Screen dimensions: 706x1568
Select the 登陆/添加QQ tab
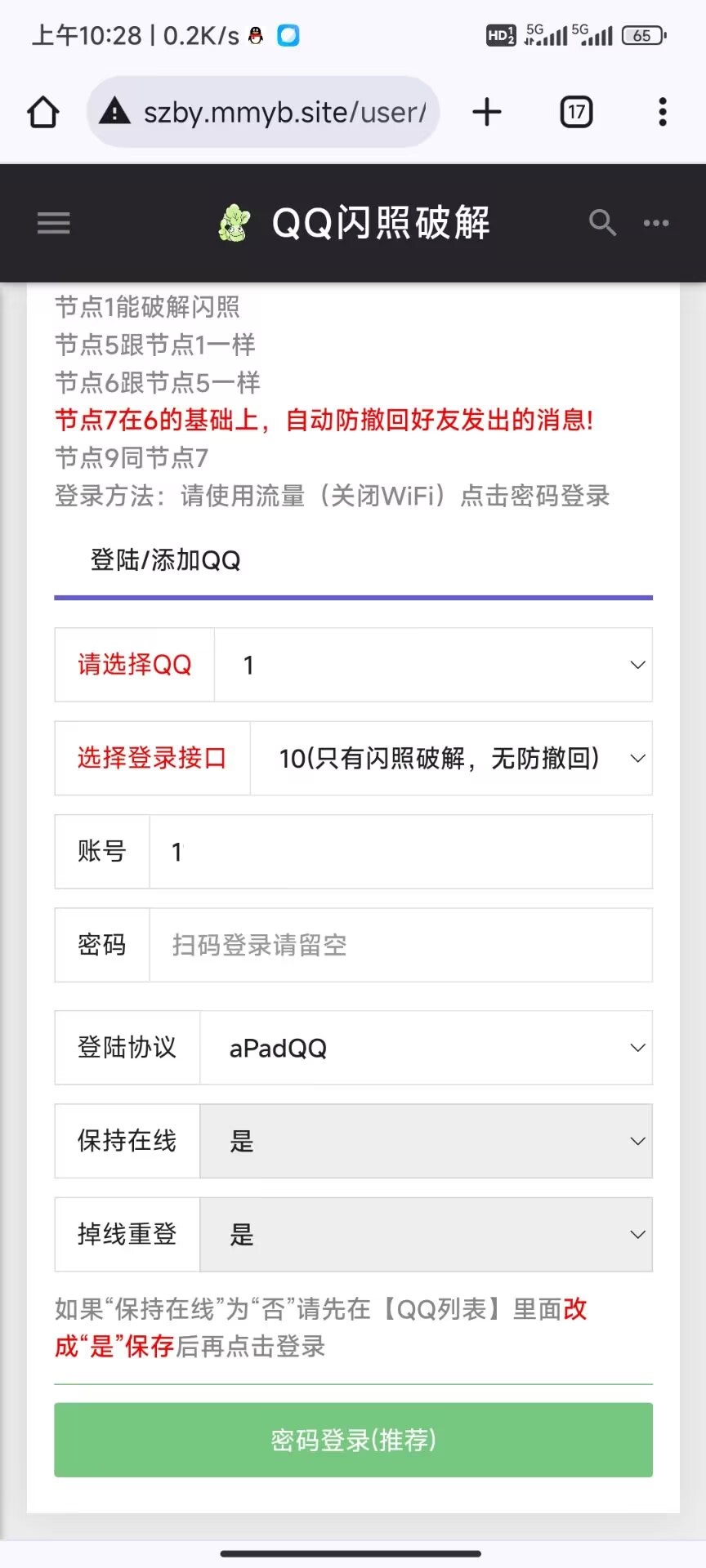[166, 560]
